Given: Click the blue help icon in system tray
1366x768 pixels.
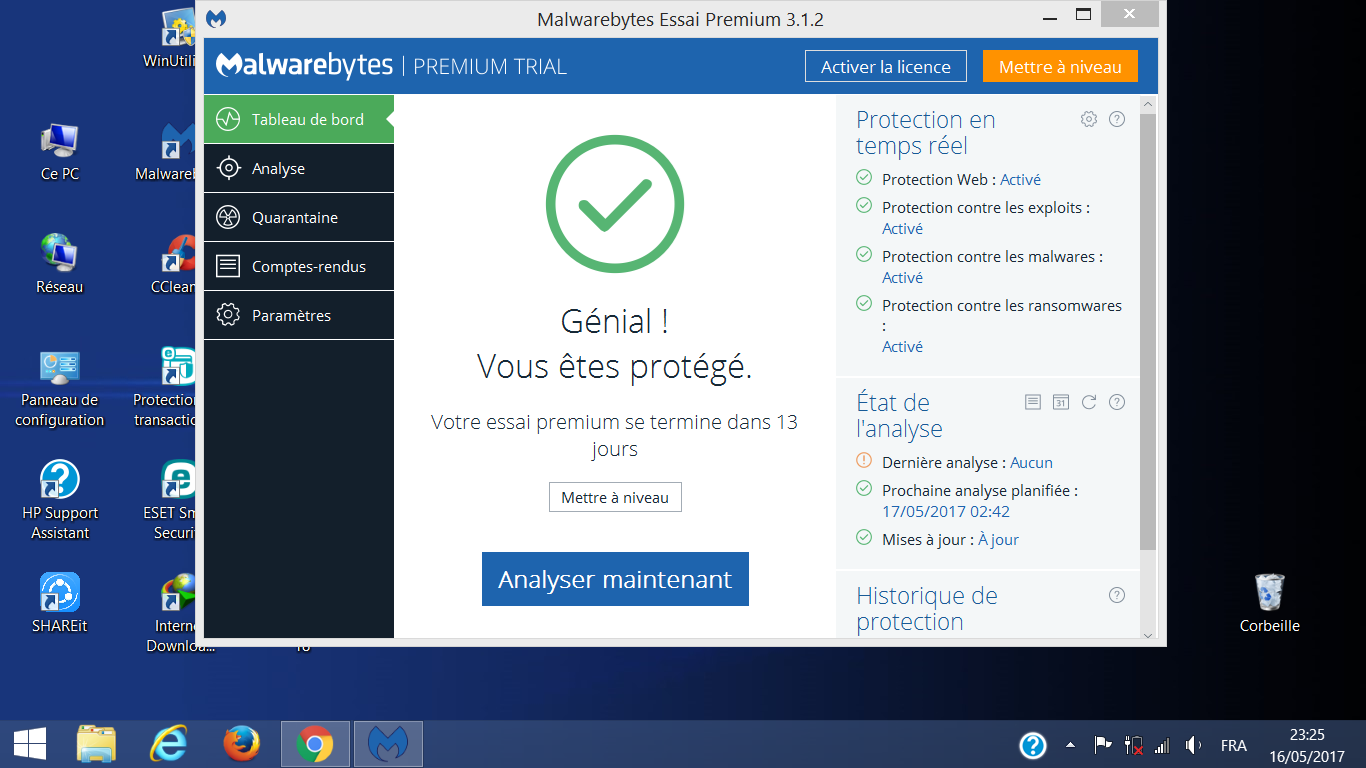Looking at the screenshot, I should pos(1033,745).
